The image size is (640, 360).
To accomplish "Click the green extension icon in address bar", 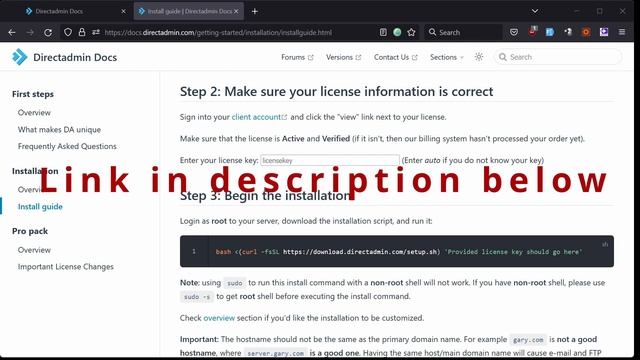I will coord(397,32).
